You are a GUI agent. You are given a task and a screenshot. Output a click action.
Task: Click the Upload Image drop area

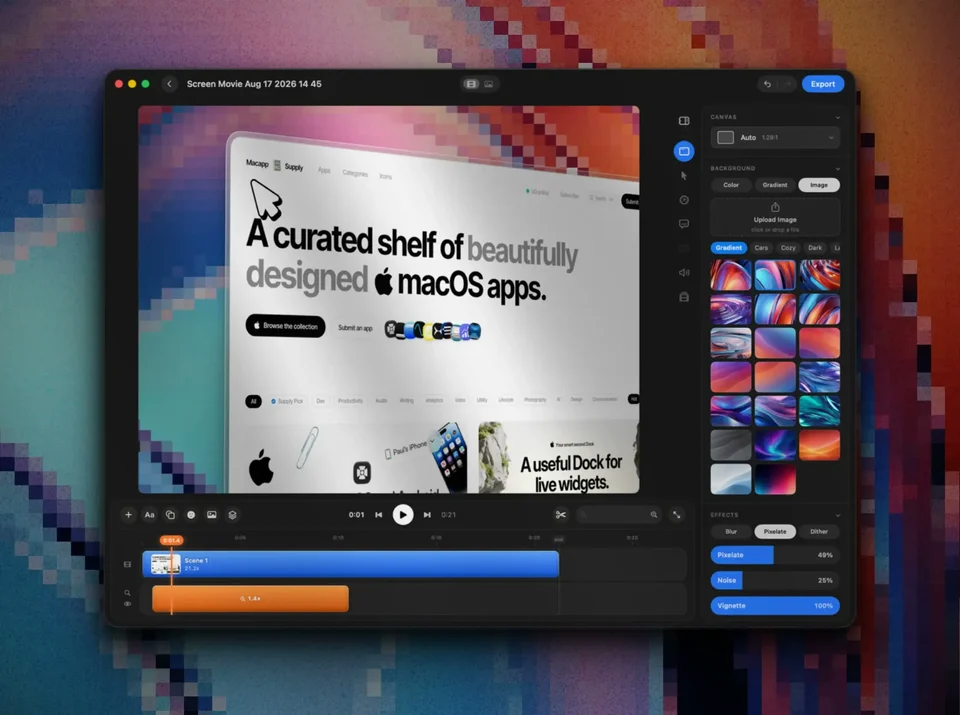[x=775, y=217]
